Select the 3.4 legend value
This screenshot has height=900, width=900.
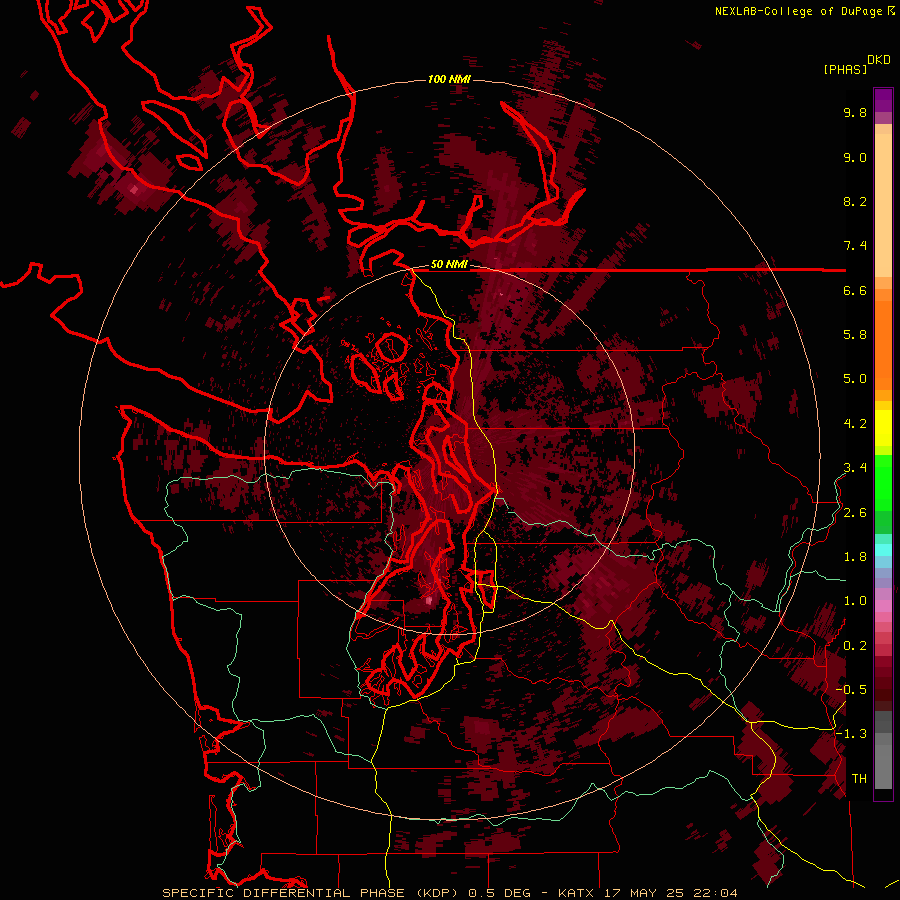[855, 468]
